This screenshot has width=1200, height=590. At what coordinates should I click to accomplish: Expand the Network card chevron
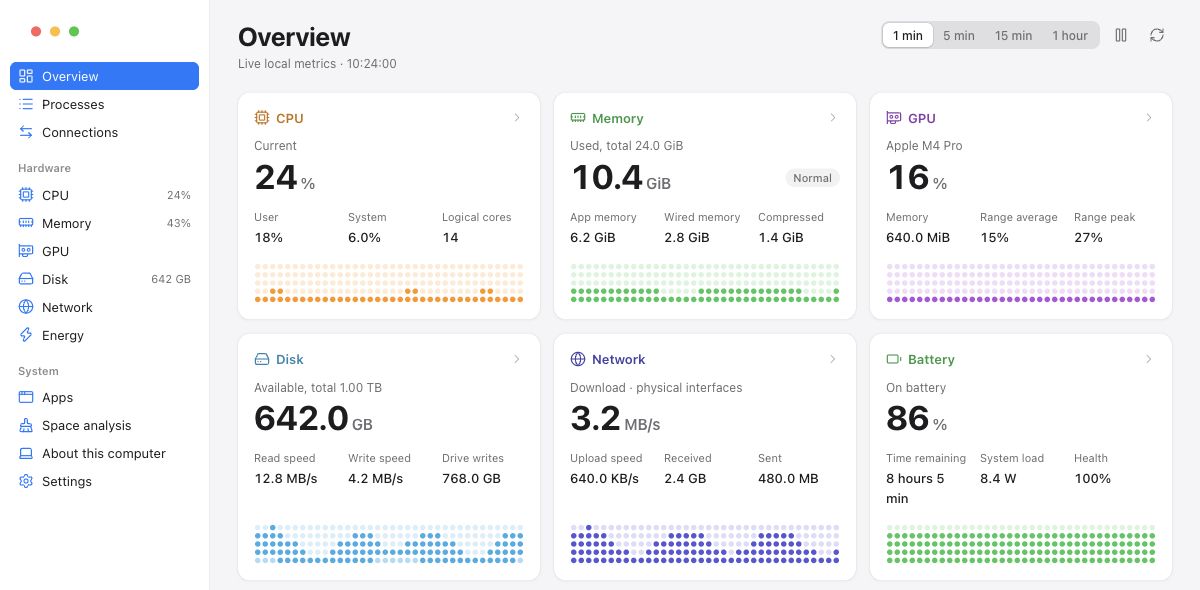pyautogui.click(x=833, y=359)
